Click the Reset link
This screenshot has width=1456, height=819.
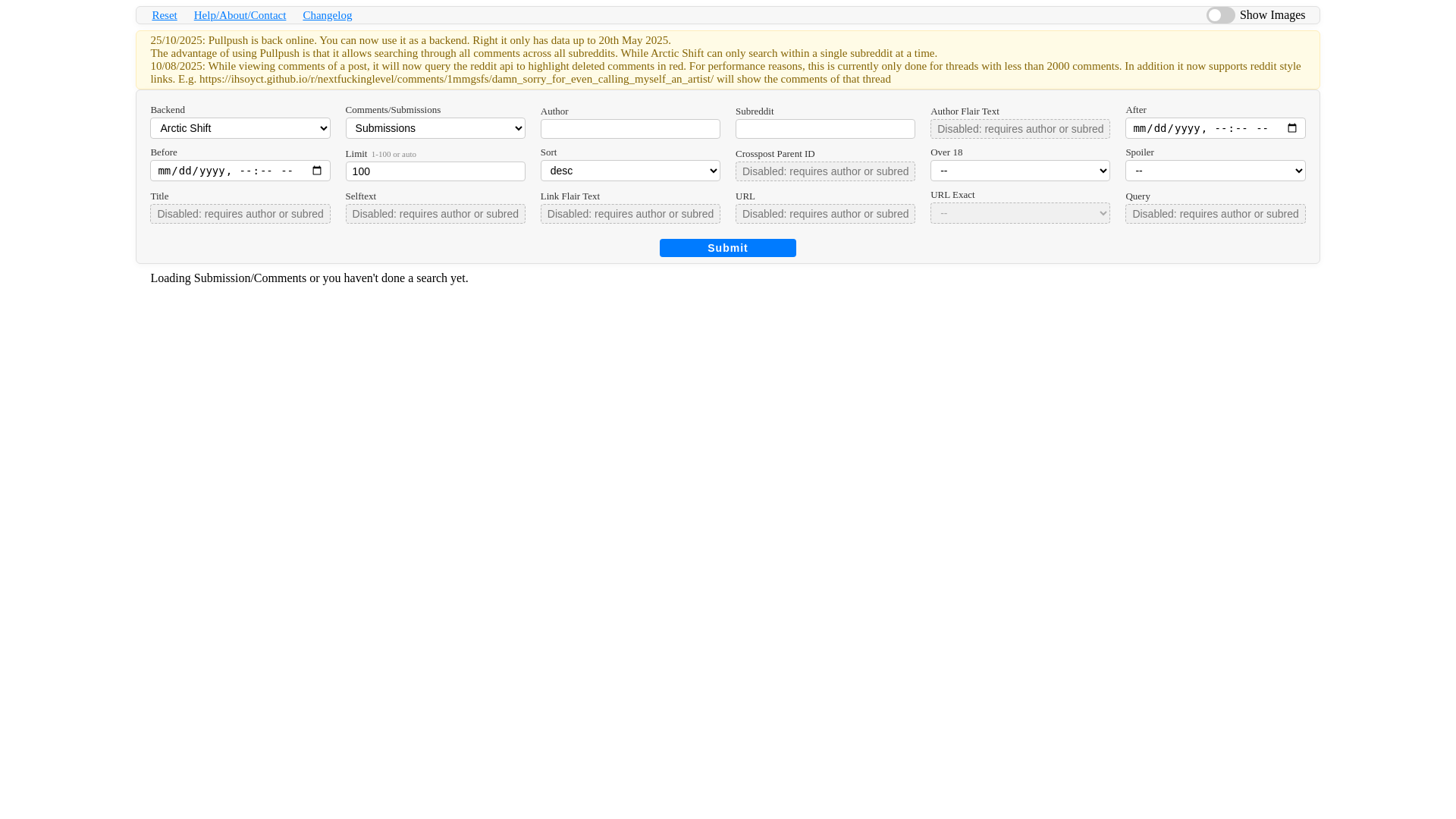click(x=165, y=15)
